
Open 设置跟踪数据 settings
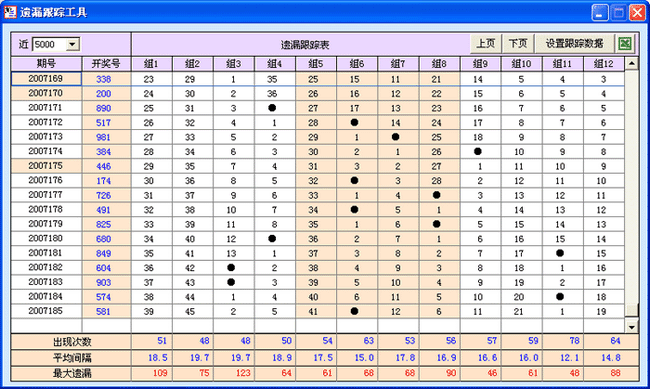point(574,44)
